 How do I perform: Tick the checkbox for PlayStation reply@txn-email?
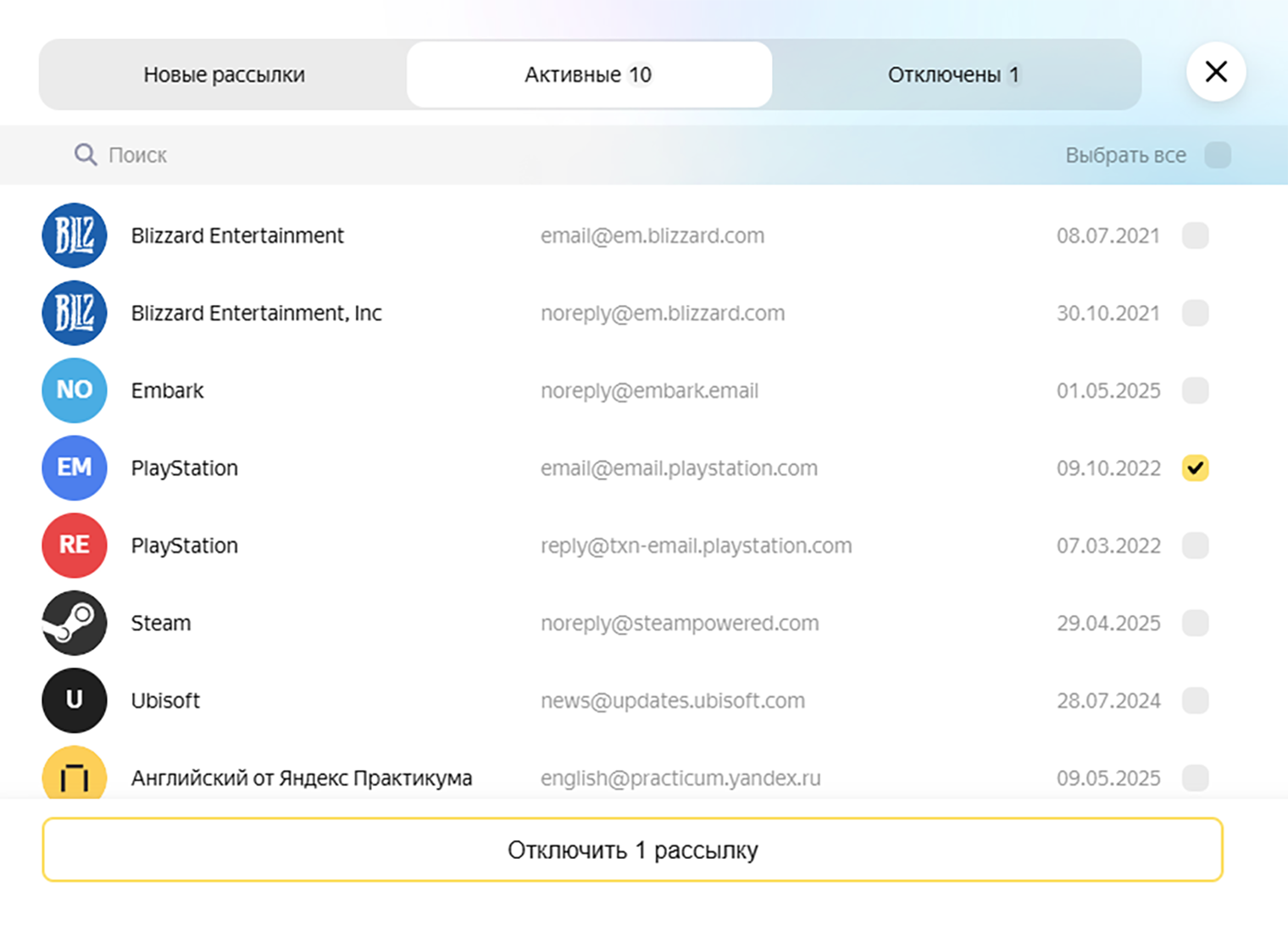coord(1196,546)
